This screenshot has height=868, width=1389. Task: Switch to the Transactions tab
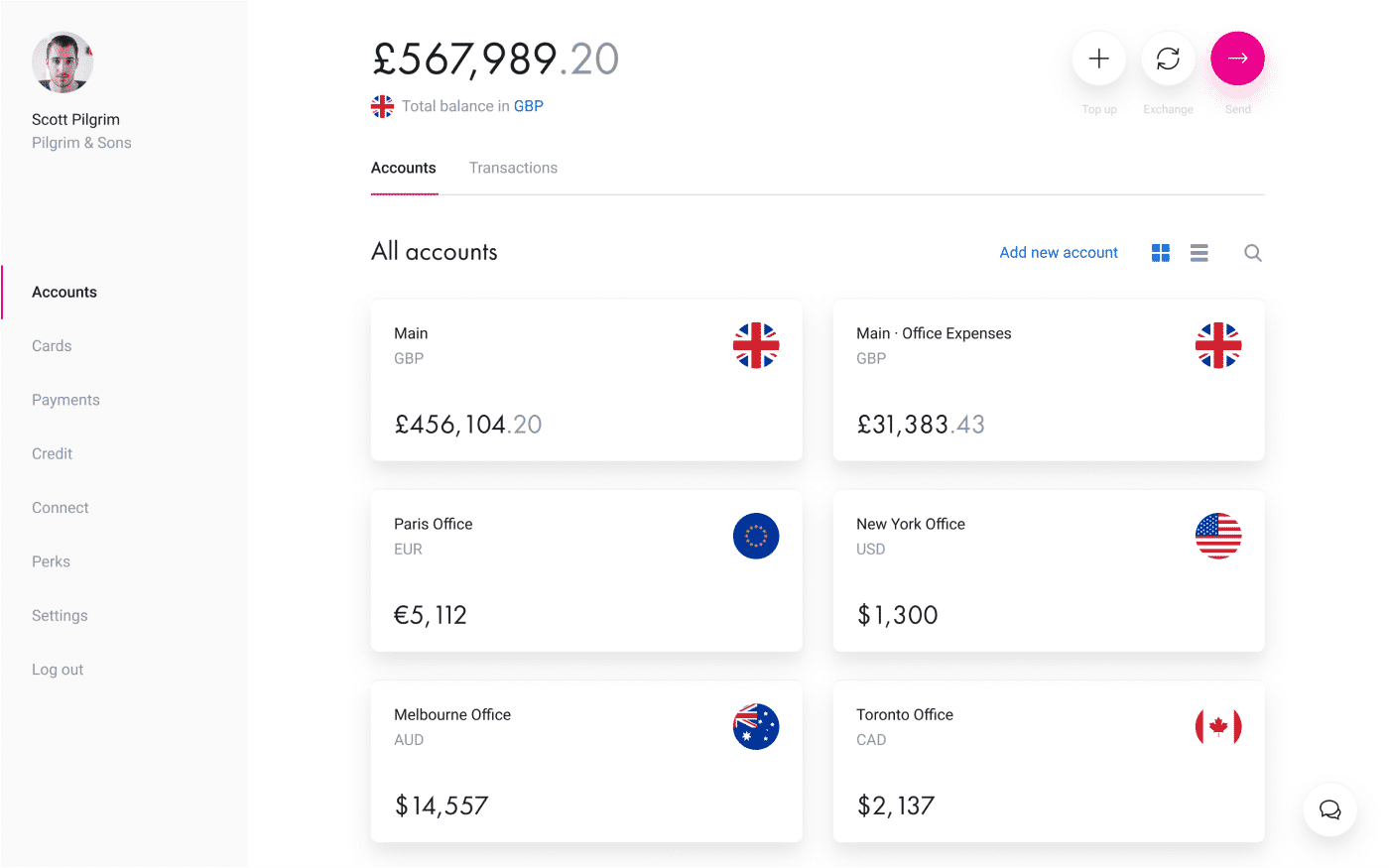point(513,168)
